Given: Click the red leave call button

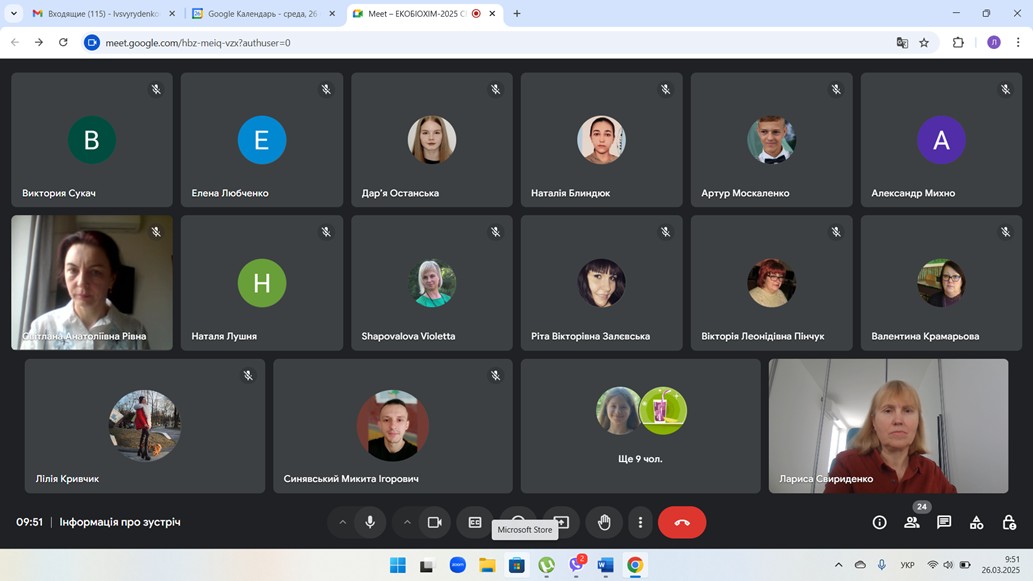Looking at the screenshot, I should 682,522.
